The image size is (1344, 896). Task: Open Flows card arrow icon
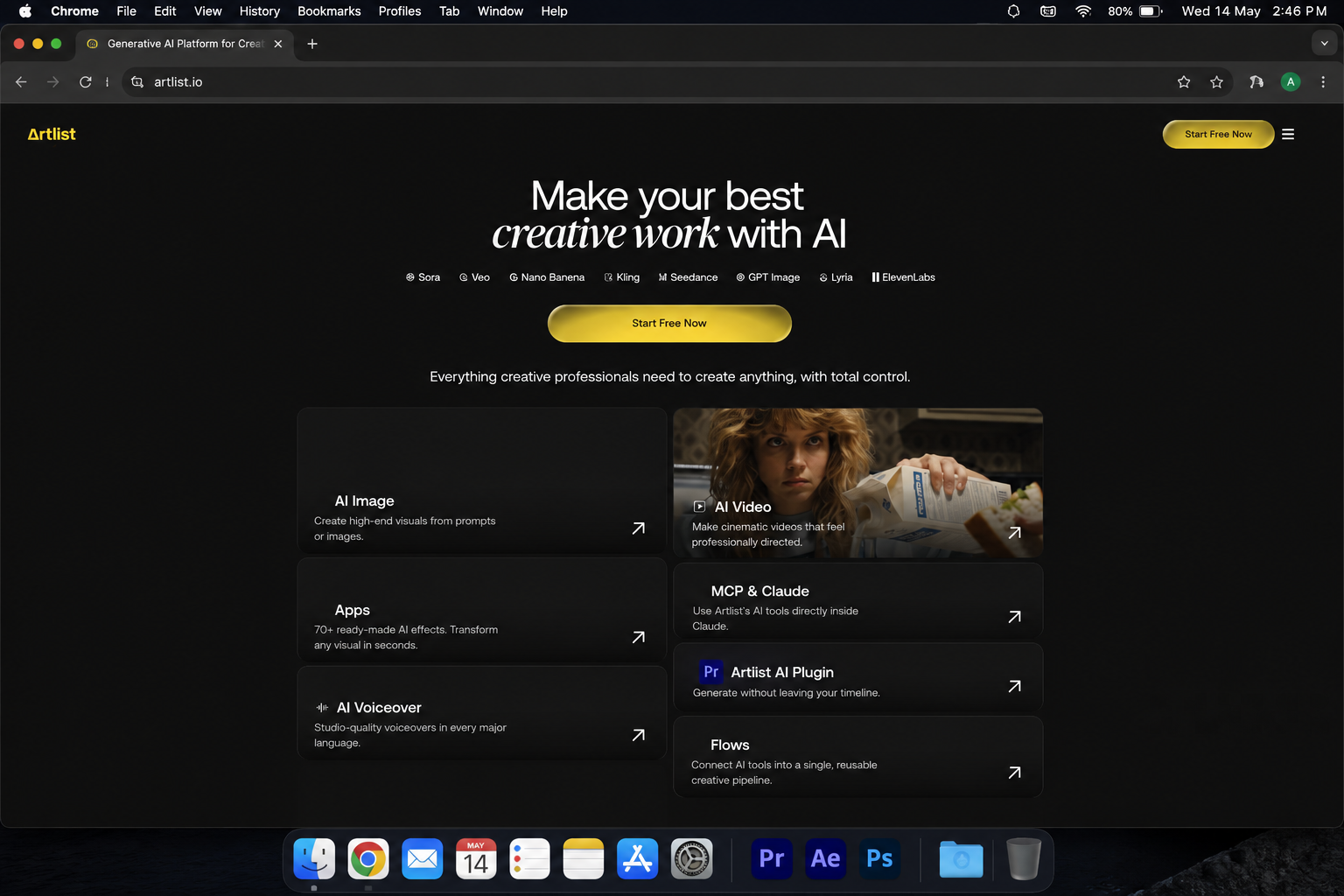click(x=1015, y=773)
